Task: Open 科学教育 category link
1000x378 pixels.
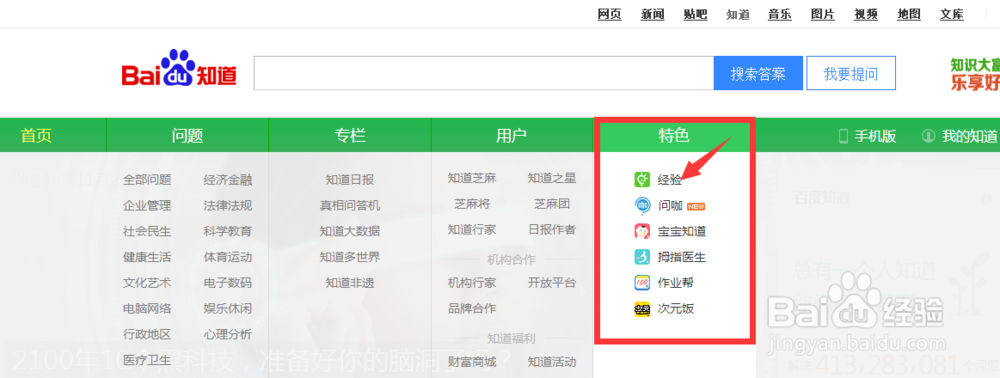Action: [x=228, y=231]
